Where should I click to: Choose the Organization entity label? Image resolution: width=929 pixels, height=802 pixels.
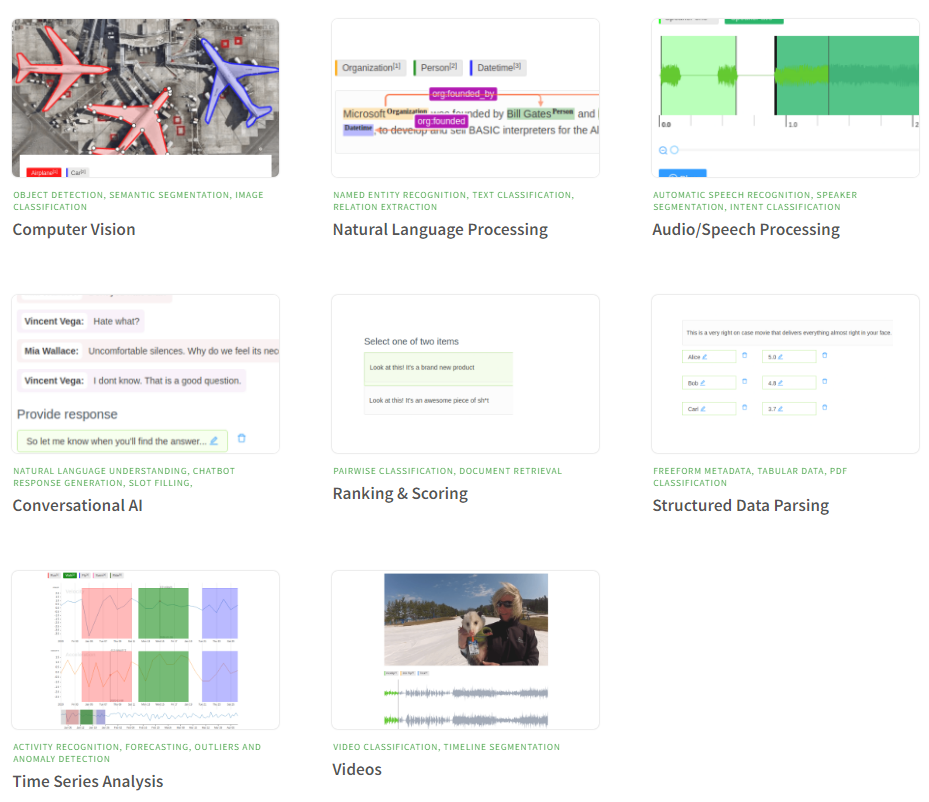point(371,68)
